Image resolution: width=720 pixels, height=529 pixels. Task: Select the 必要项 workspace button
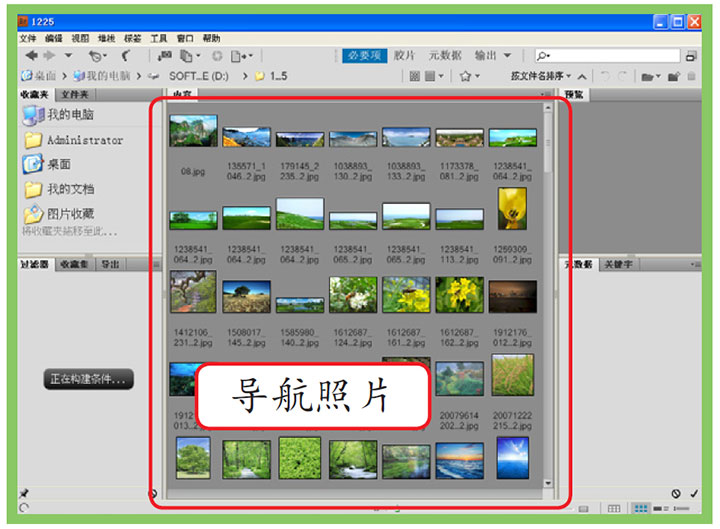pyautogui.click(x=364, y=56)
